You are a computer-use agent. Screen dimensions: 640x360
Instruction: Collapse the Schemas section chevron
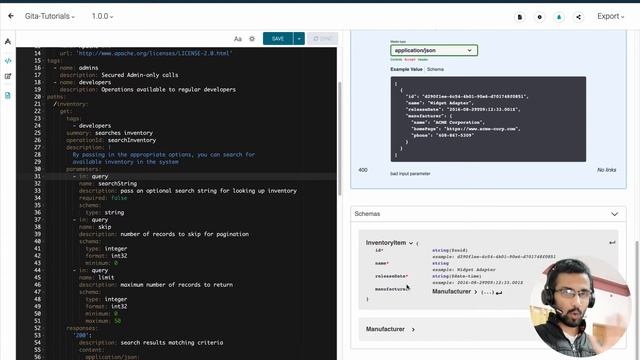(614, 214)
